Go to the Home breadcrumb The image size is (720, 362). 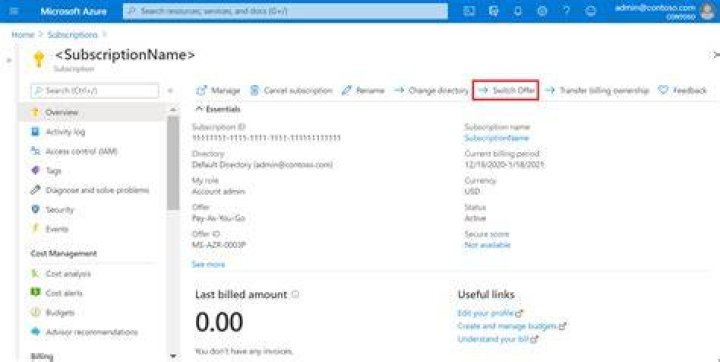(22, 34)
